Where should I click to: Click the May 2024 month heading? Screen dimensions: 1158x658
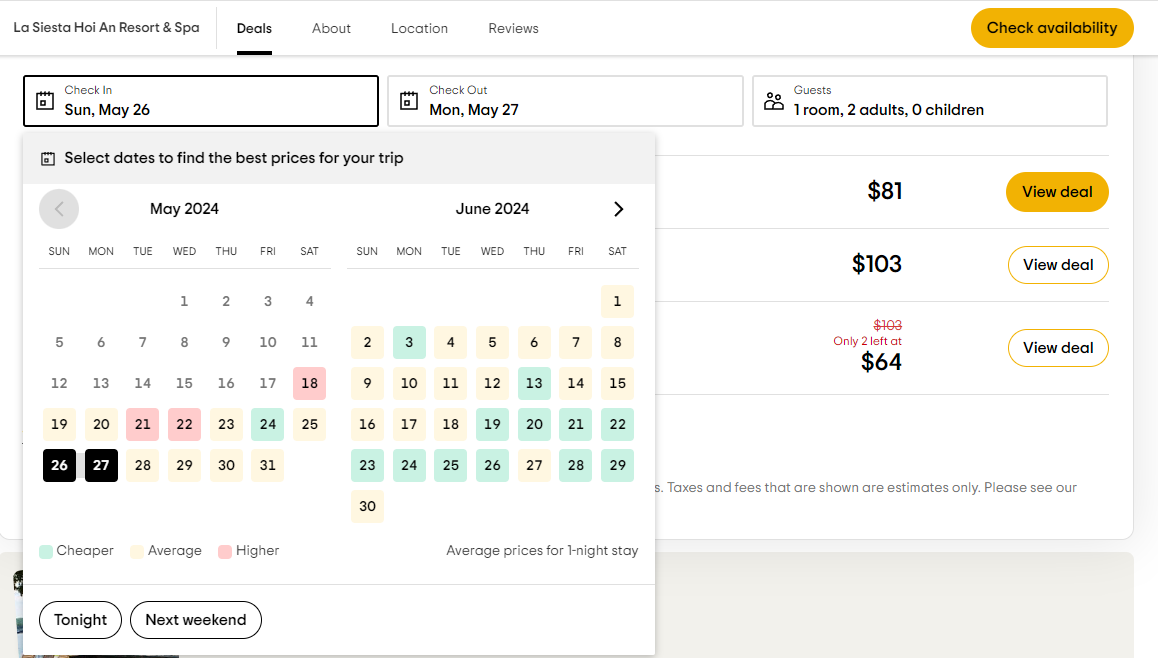(184, 209)
